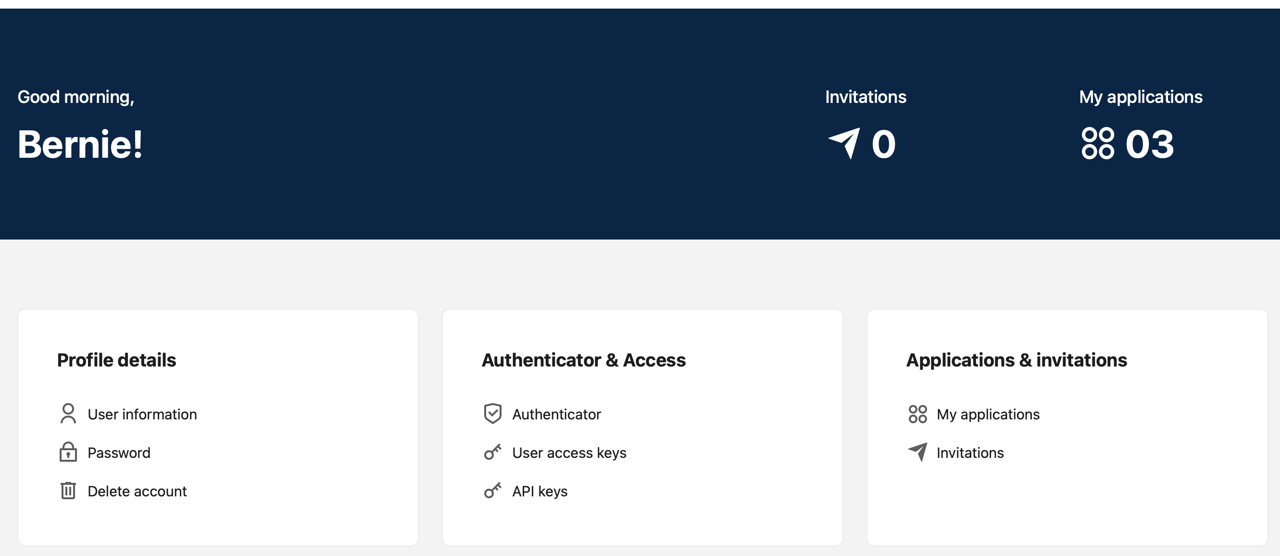
Task: Click the invitations count 0 in header
Action: pos(883,145)
